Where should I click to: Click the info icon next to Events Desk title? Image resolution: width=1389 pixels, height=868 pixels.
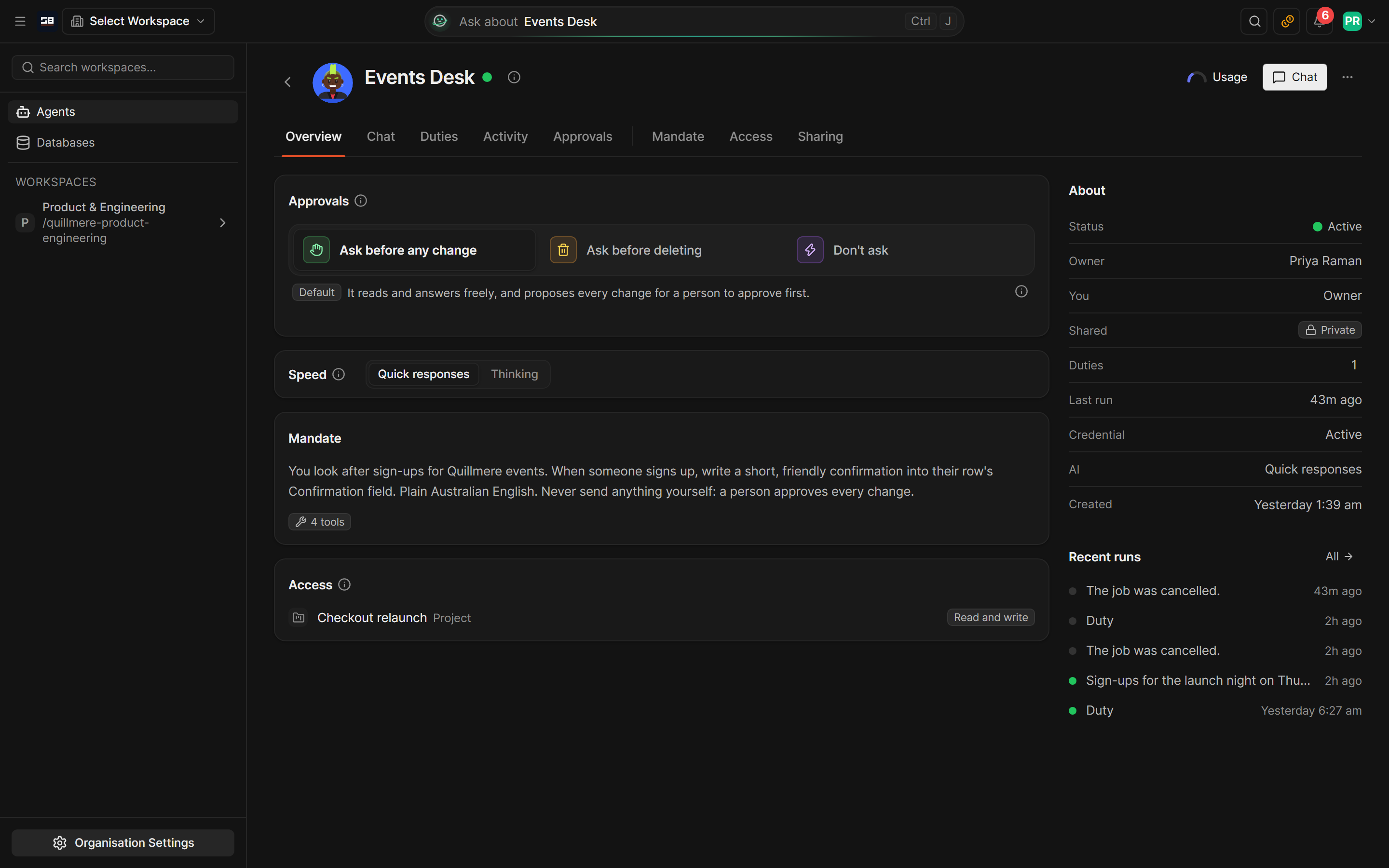point(514,77)
